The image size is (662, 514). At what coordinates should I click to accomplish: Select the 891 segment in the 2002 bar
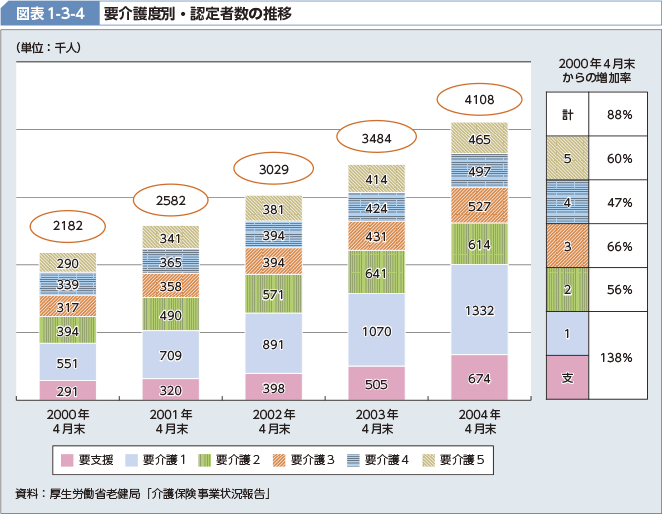(x=273, y=343)
